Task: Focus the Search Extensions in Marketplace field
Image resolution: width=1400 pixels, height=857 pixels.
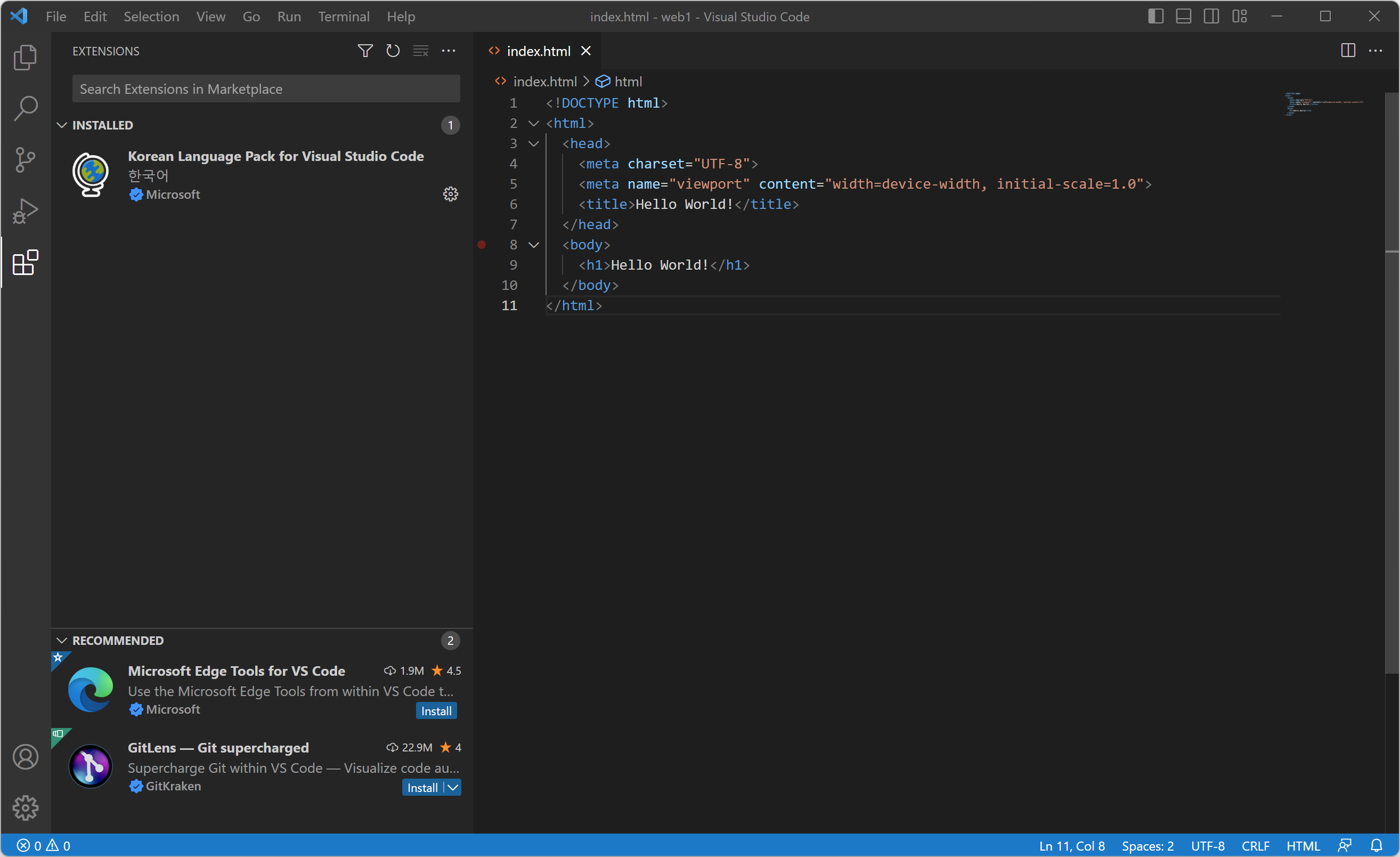Action: click(x=266, y=89)
